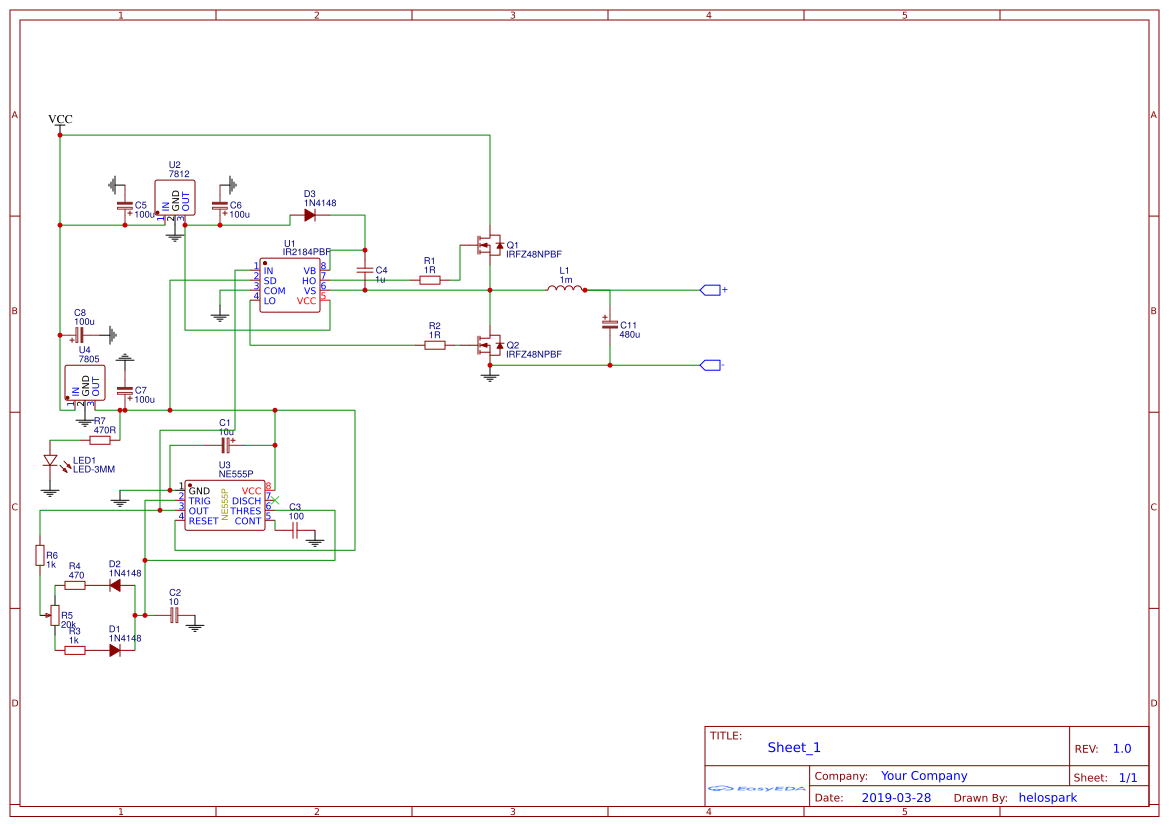Image resolution: width=1169 pixels, height=827 pixels.
Task: Select the U3 NE555P timer chip
Action: click(x=224, y=506)
